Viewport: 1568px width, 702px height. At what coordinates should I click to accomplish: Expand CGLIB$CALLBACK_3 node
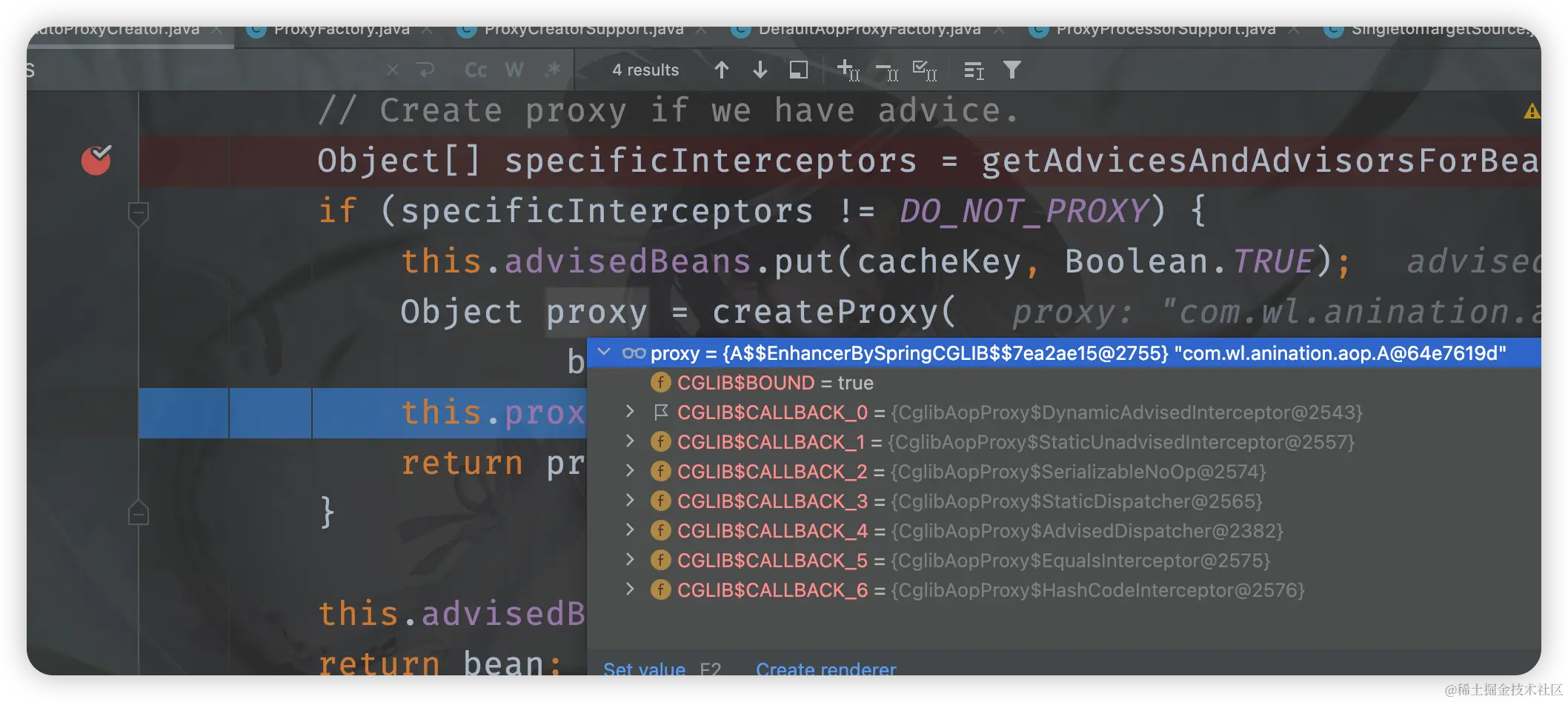pyautogui.click(x=630, y=501)
